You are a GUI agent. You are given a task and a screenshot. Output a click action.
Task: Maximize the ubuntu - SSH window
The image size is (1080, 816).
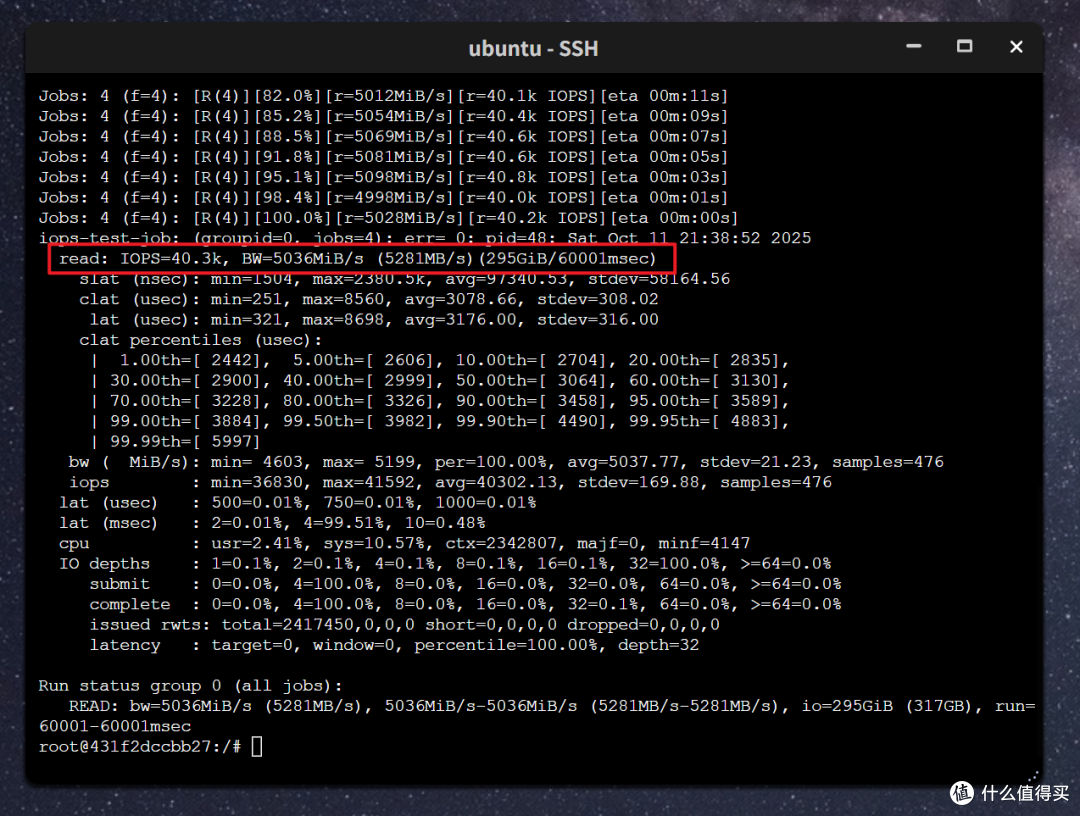pyautogui.click(x=964, y=47)
